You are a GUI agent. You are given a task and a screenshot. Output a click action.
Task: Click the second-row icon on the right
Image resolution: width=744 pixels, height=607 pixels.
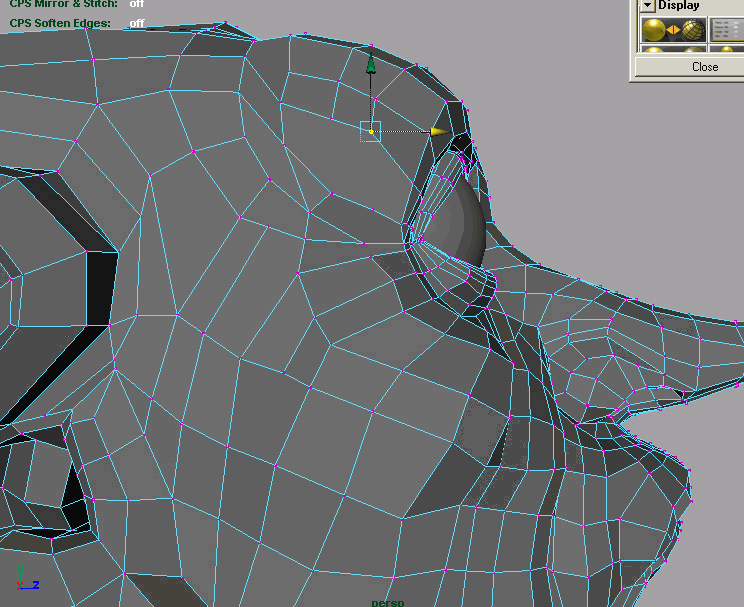pyautogui.click(x=725, y=50)
